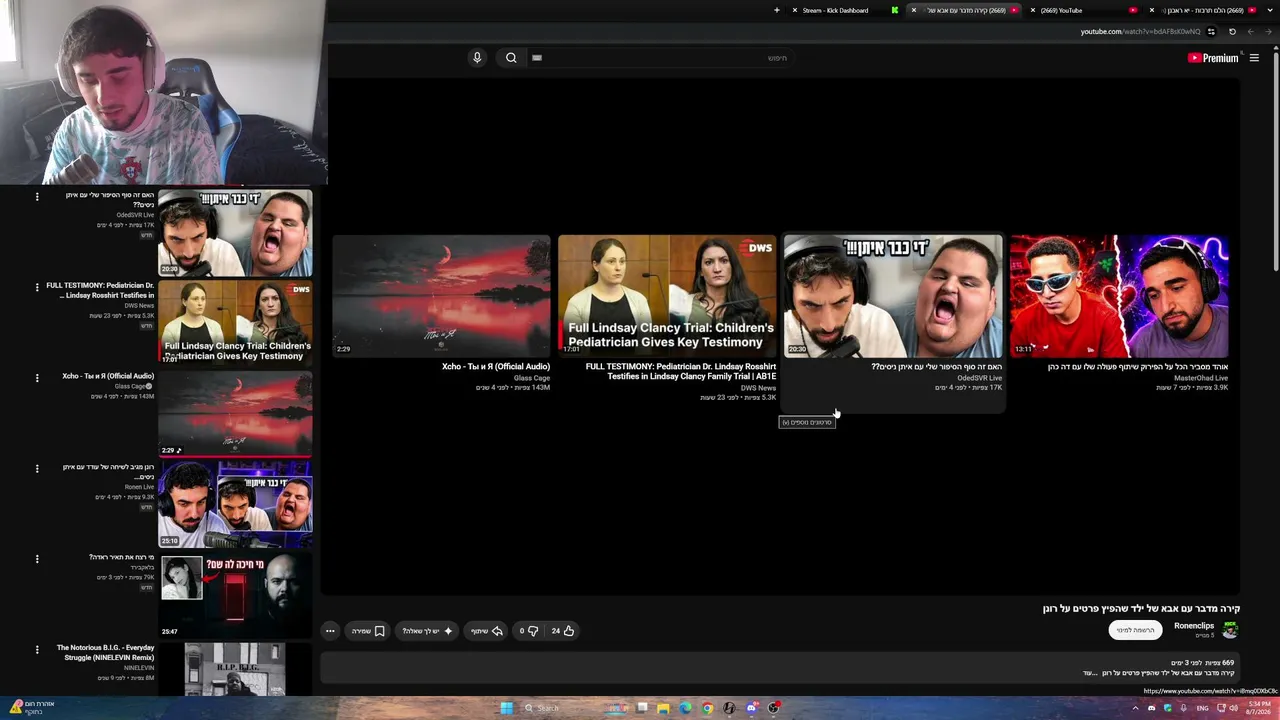Click the microphone voice search icon
Viewport: 1280px width, 720px height.
coord(477,58)
